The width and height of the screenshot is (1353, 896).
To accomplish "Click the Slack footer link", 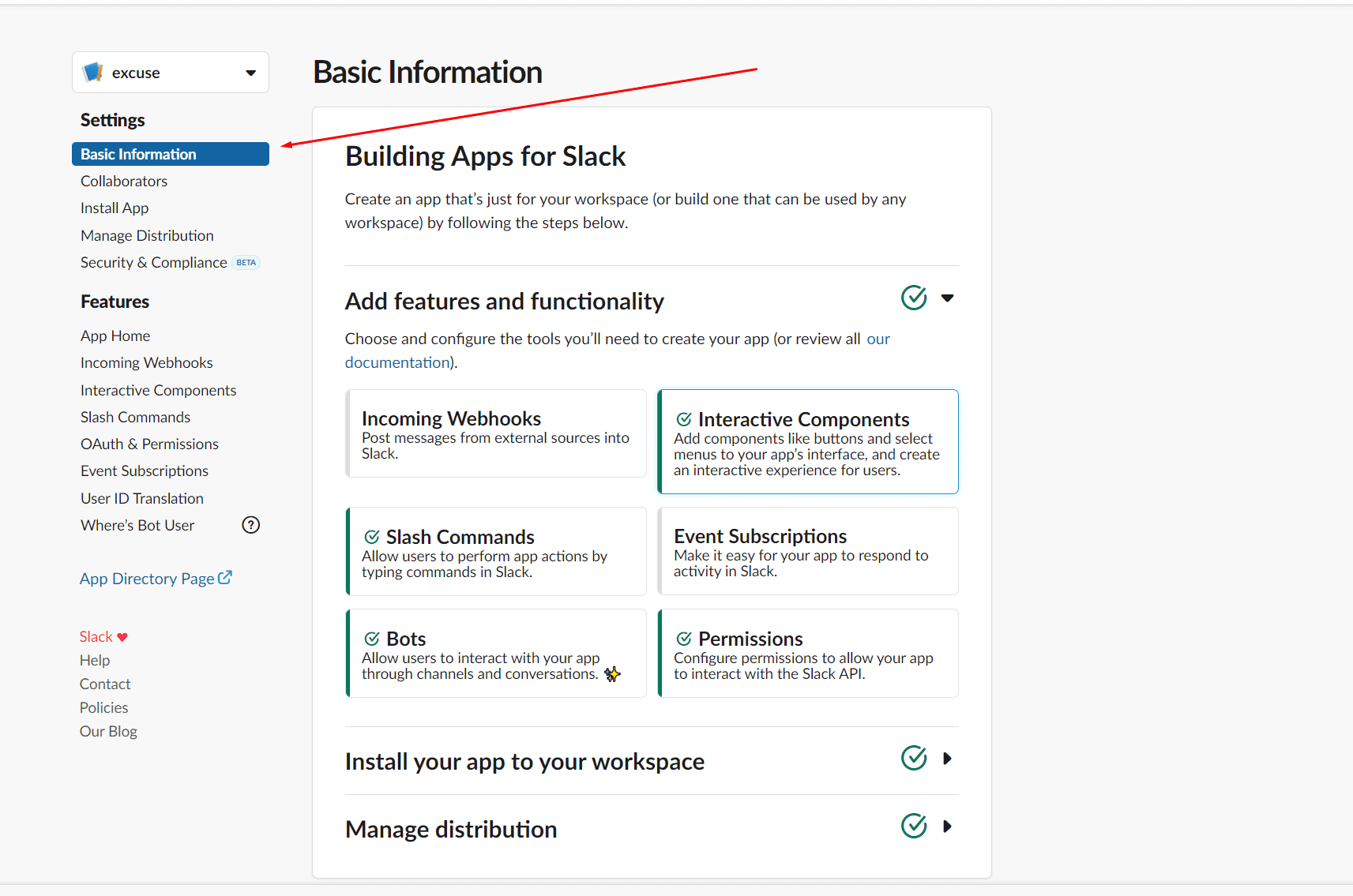I will (96, 636).
